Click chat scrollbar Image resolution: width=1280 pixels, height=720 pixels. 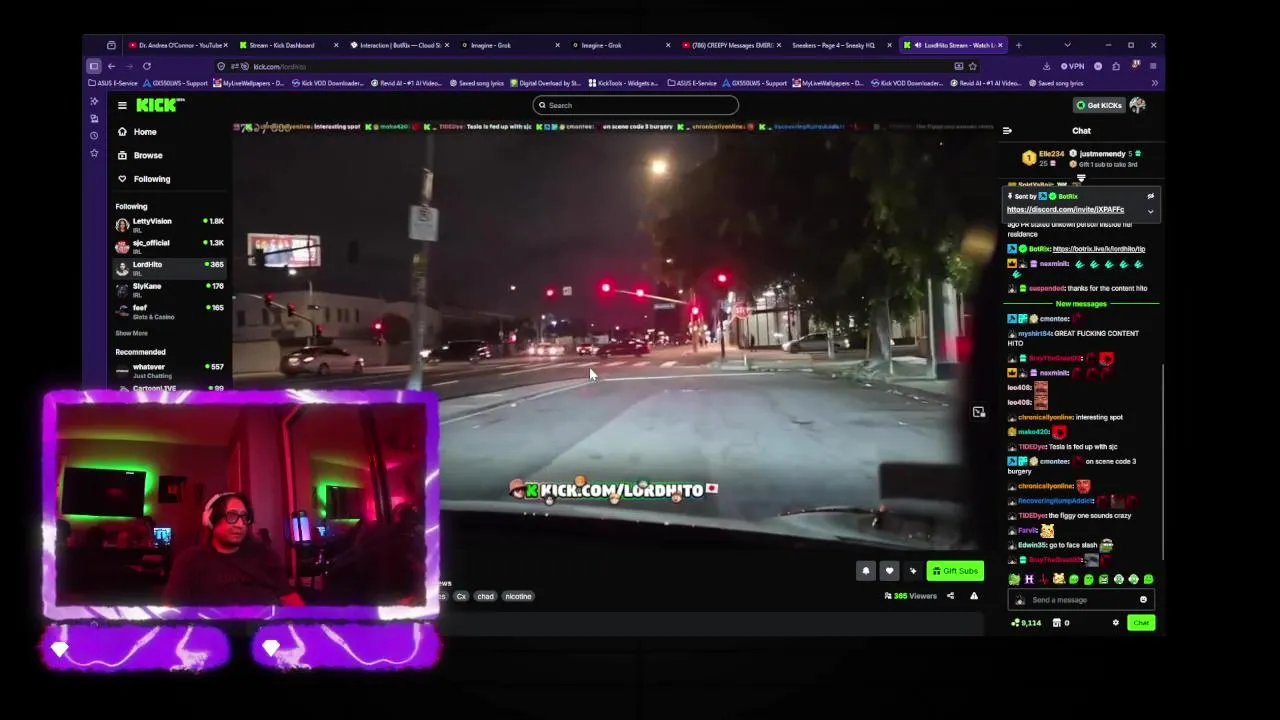(1162, 462)
